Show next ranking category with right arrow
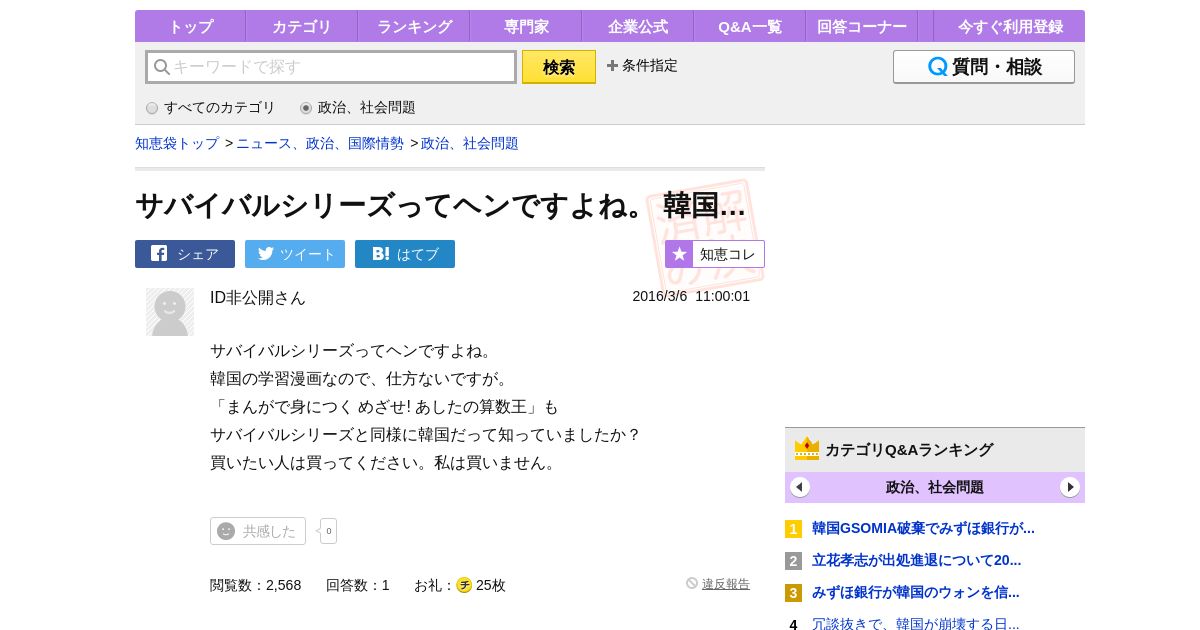1200x630 pixels. (1070, 487)
